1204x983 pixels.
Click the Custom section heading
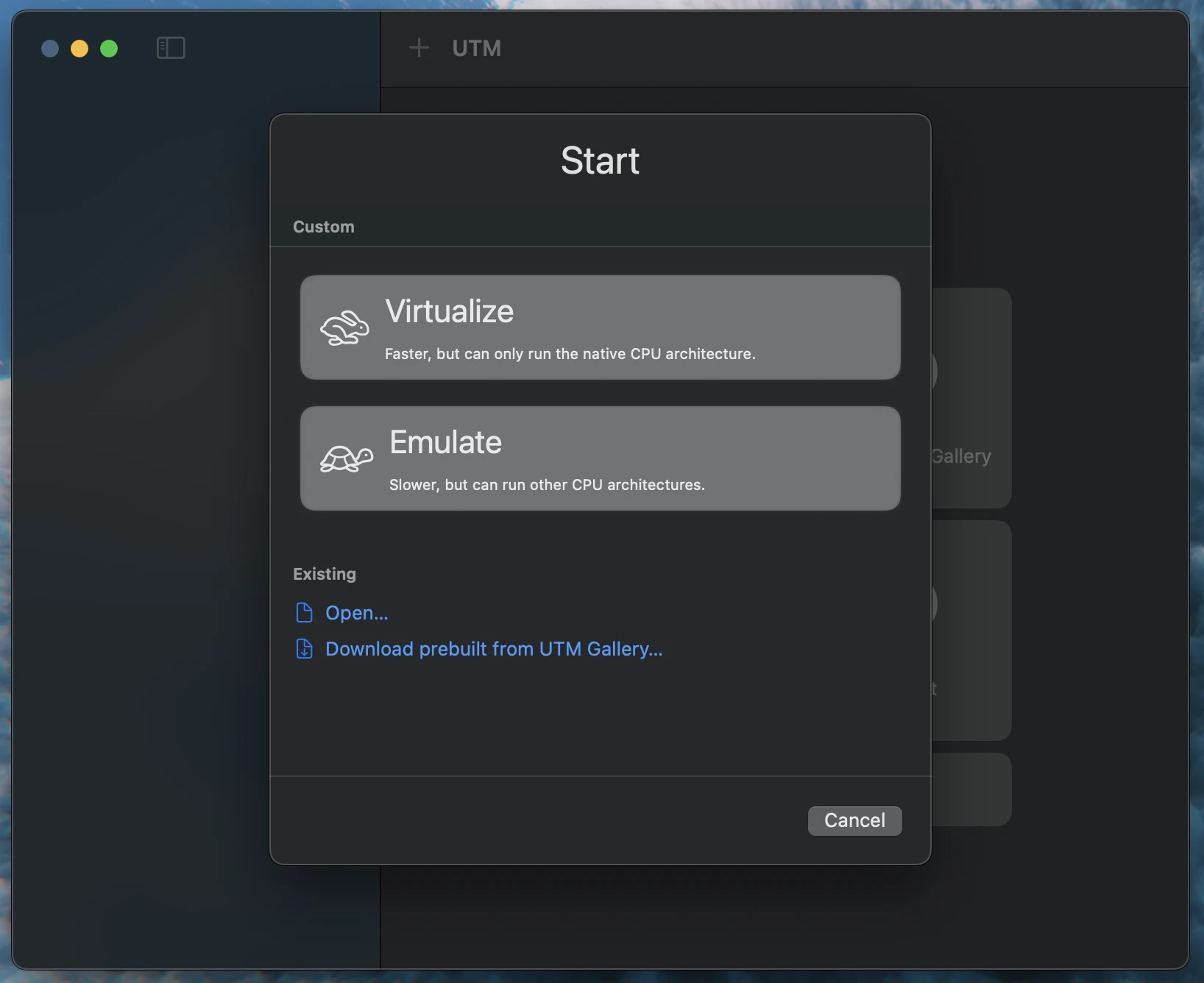324,227
